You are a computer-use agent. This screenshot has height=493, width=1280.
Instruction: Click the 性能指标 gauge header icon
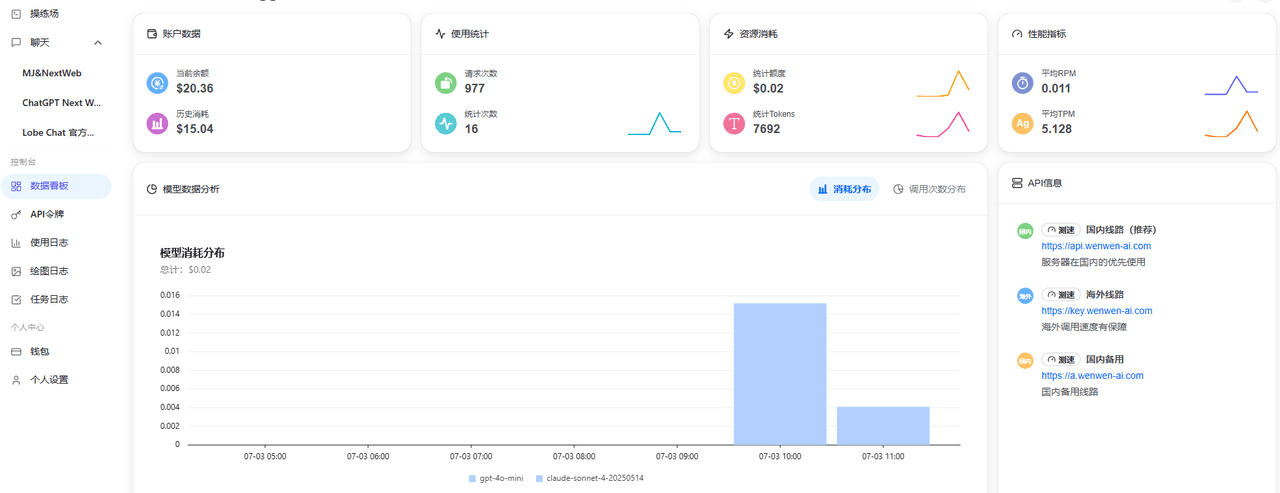pos(1017,34)
